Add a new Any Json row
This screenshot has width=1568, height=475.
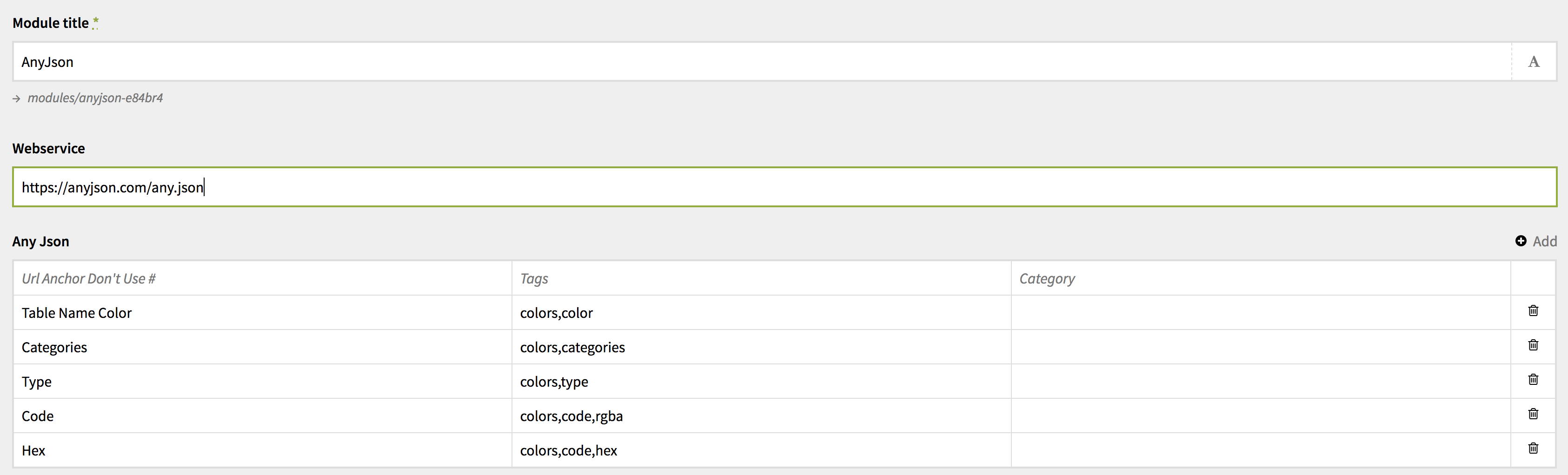1544,242
